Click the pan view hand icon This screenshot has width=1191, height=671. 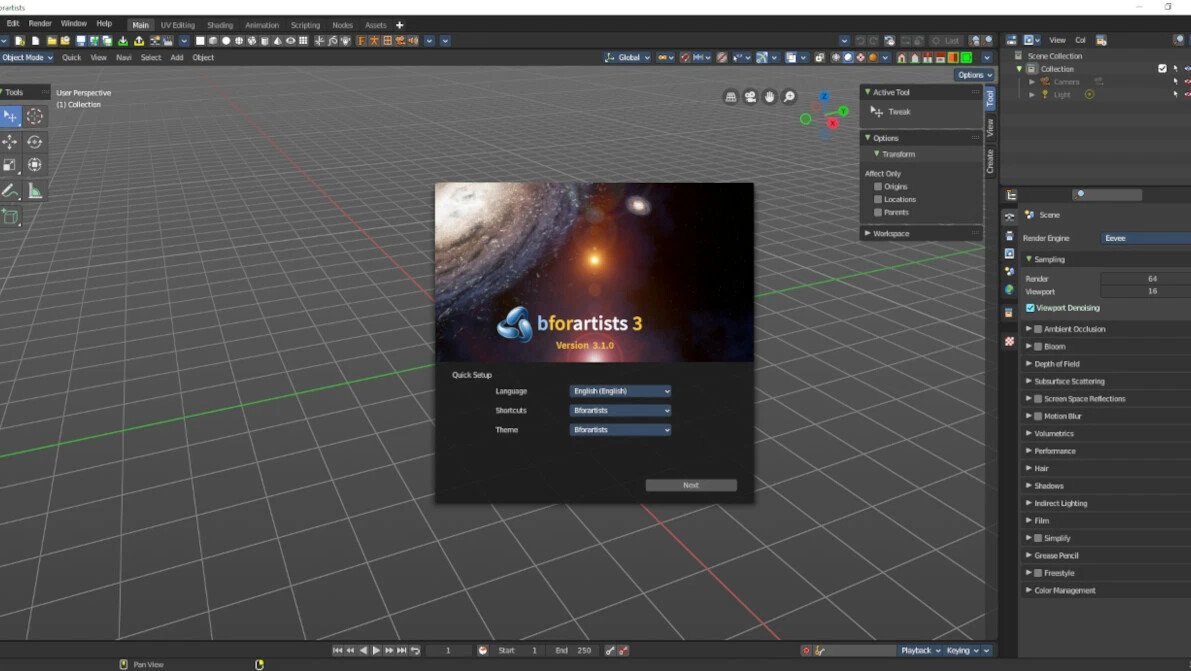pyautogui.click(x=769, y=97)
